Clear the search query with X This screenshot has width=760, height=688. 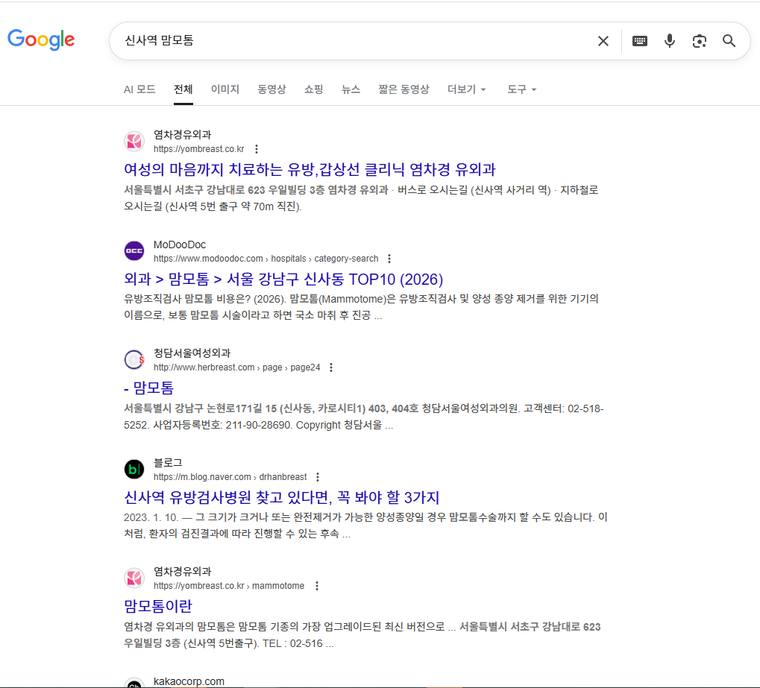tap(603, 41)
